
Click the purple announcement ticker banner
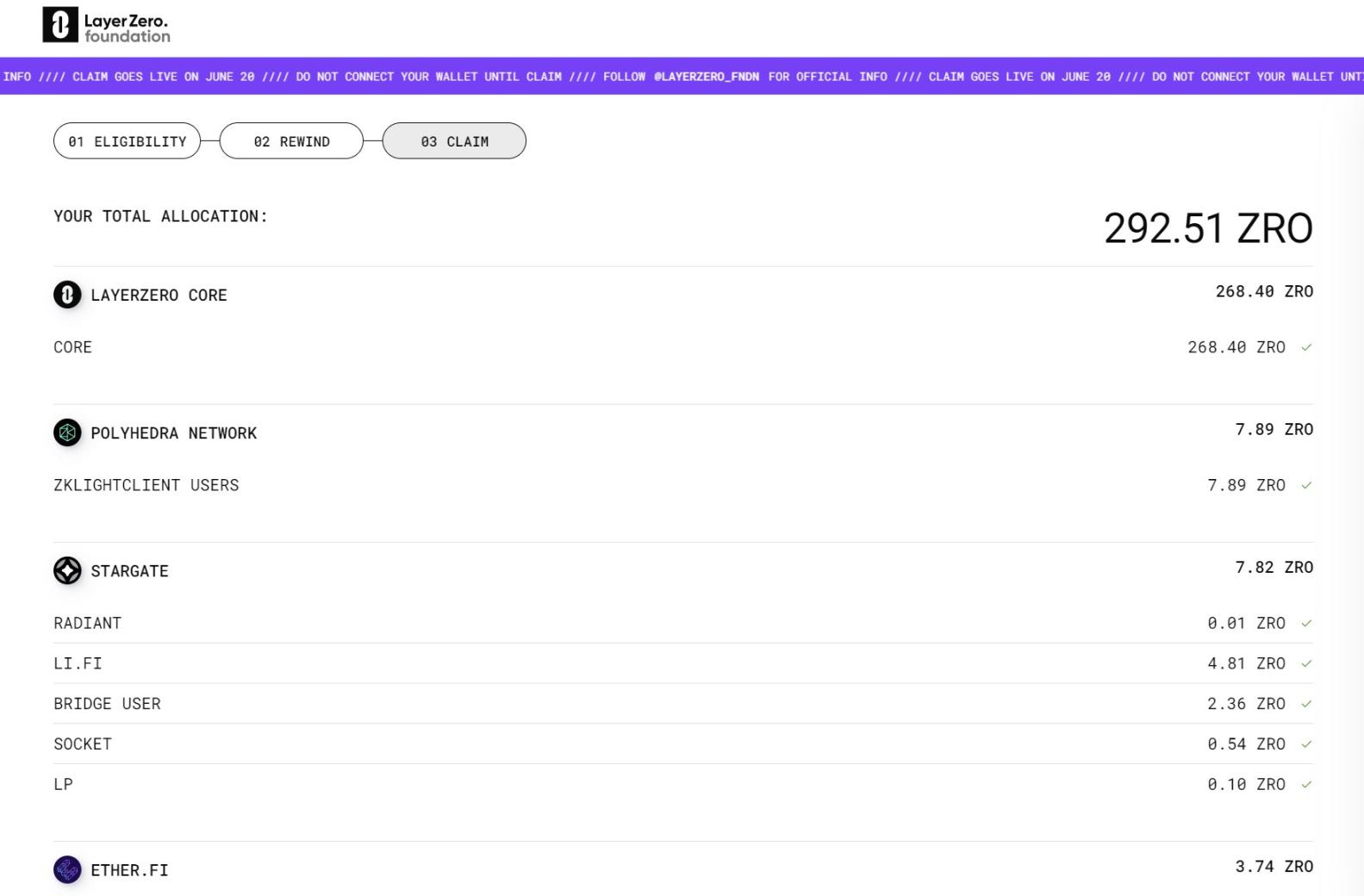click(x=682, y=76)
